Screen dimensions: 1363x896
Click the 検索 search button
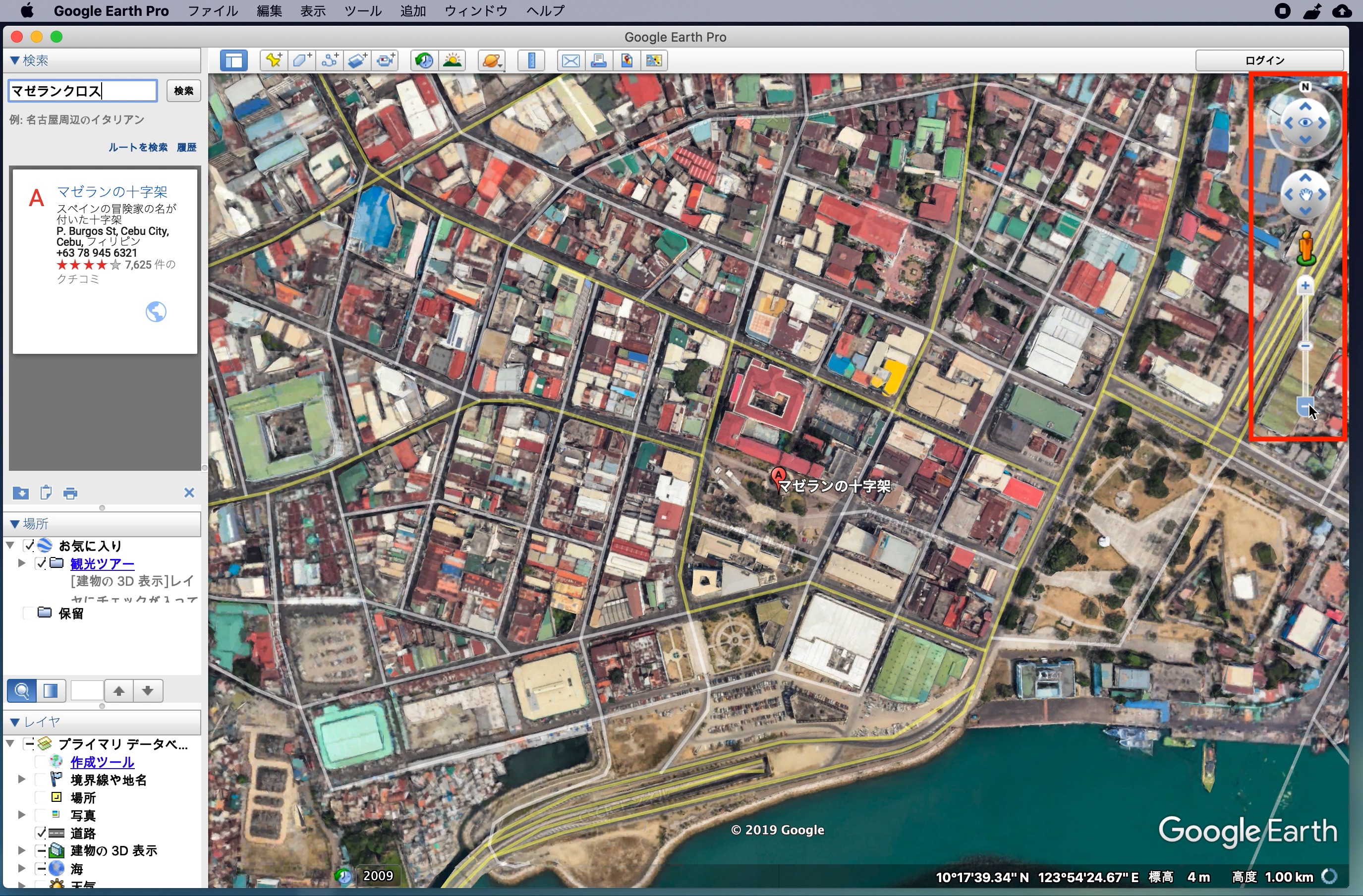coord(183,91)
